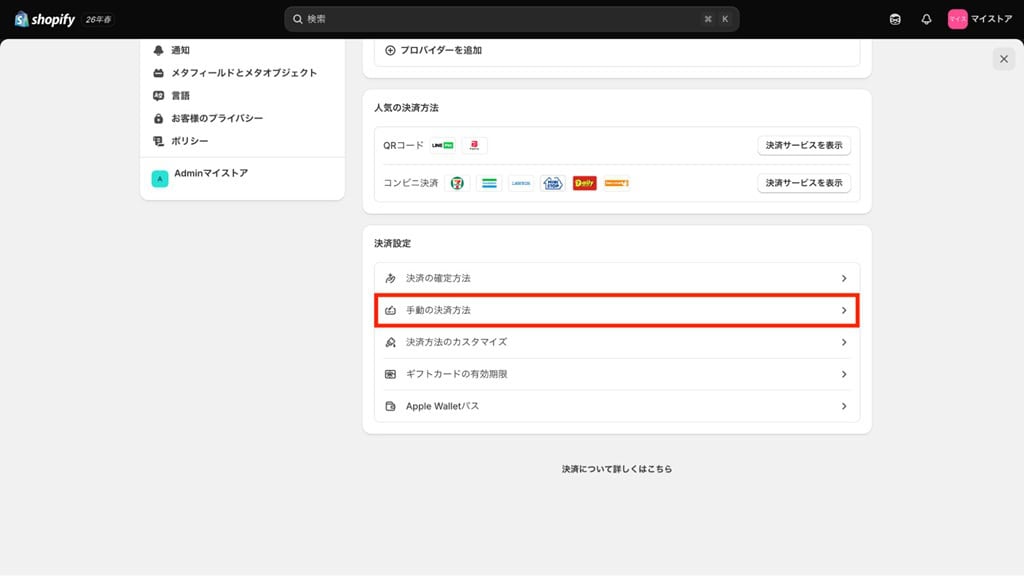Click the payment capture icon beside 決済の確定方法
Screen dimensions: 1024x576
[x=391, y=278]
